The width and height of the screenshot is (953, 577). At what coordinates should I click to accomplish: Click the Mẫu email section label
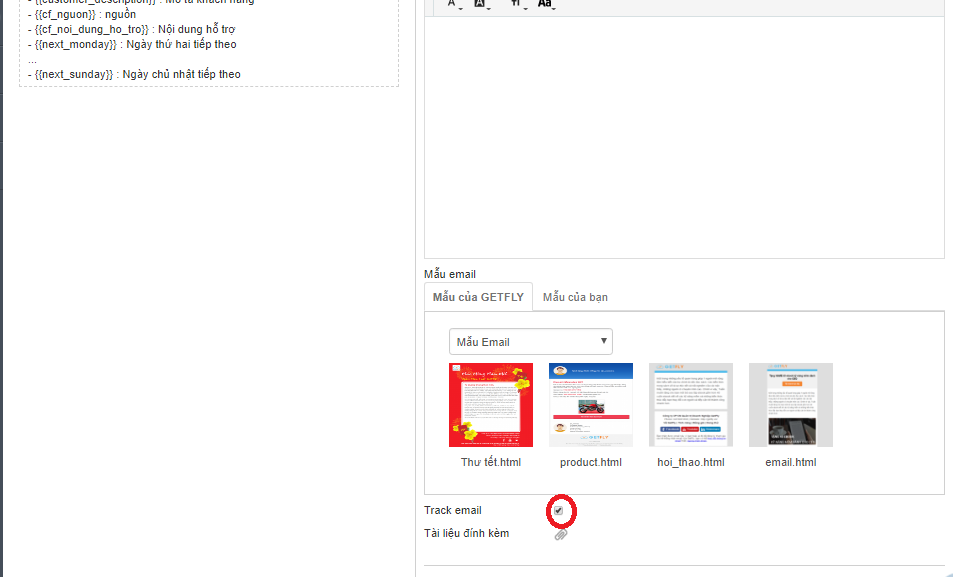450,274
